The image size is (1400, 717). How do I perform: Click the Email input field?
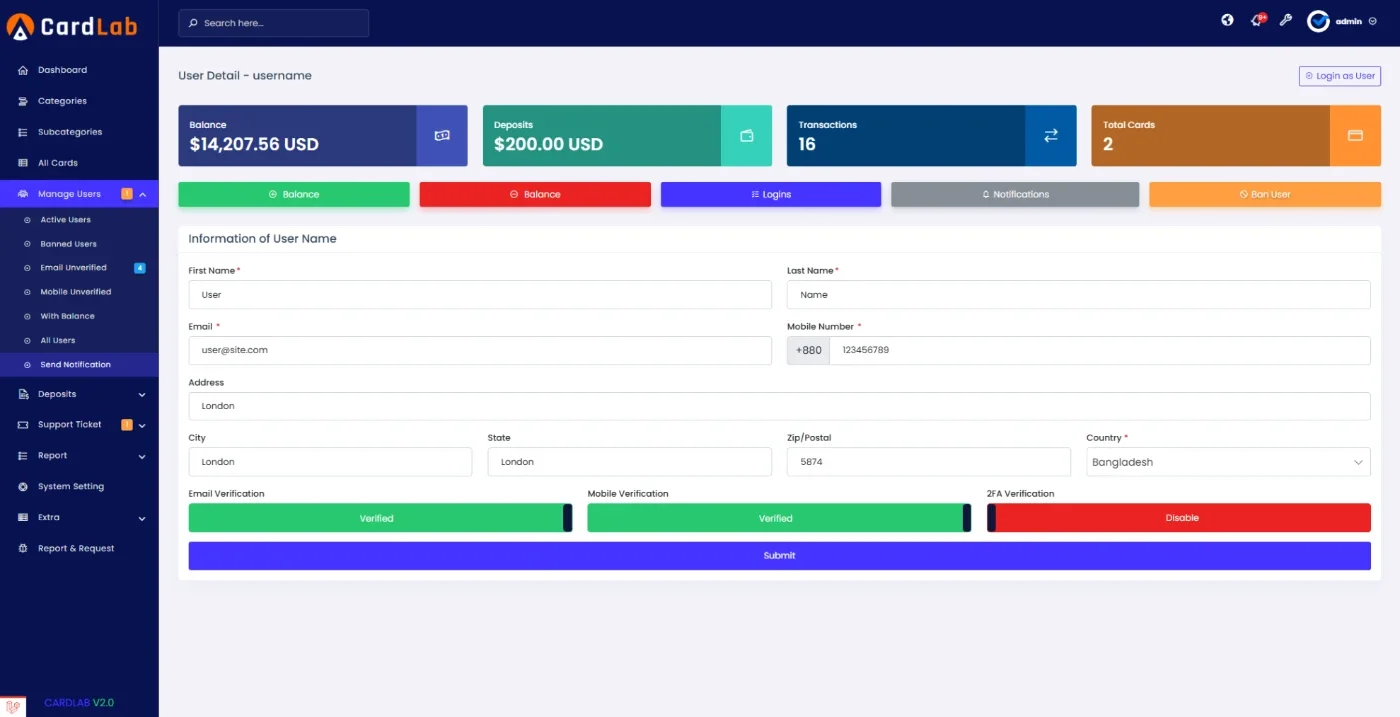480,350
